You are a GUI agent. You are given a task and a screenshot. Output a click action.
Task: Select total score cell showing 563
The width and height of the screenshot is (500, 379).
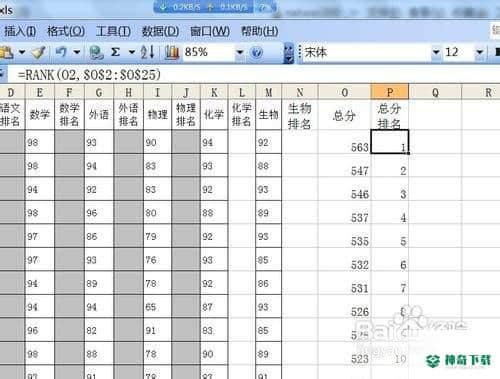point(345,142)
